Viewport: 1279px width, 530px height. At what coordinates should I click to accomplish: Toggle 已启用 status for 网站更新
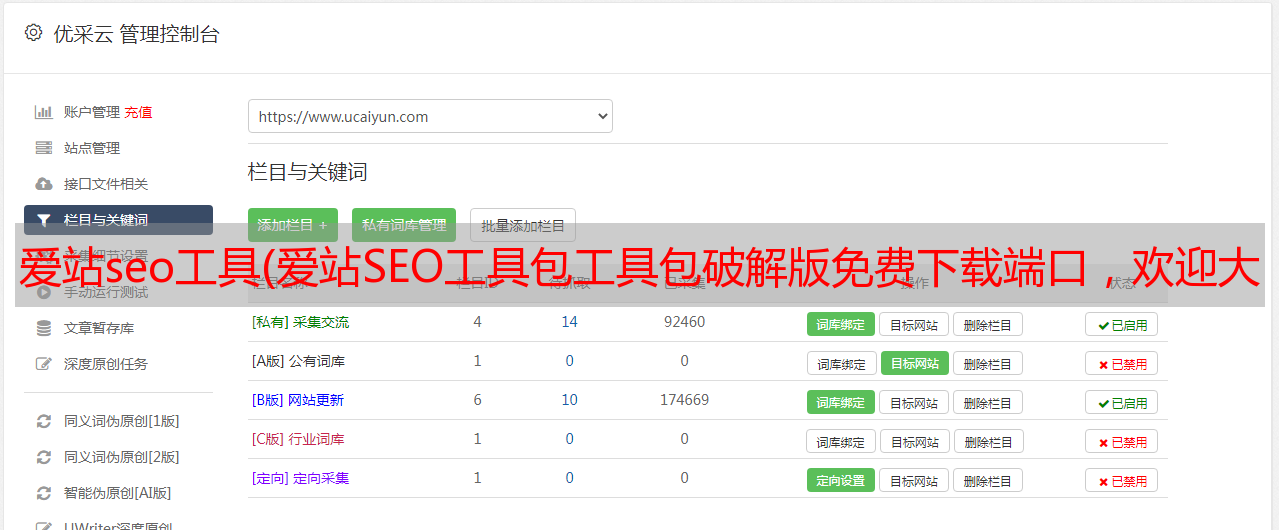(1122, 402)
